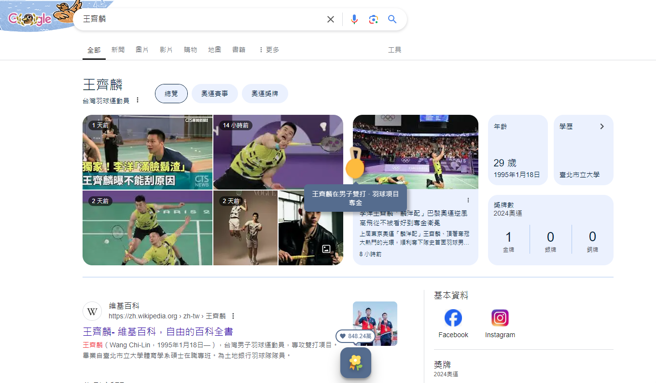Open the CTS news thumbnail from 1 天前

click(x=147, y=152)
